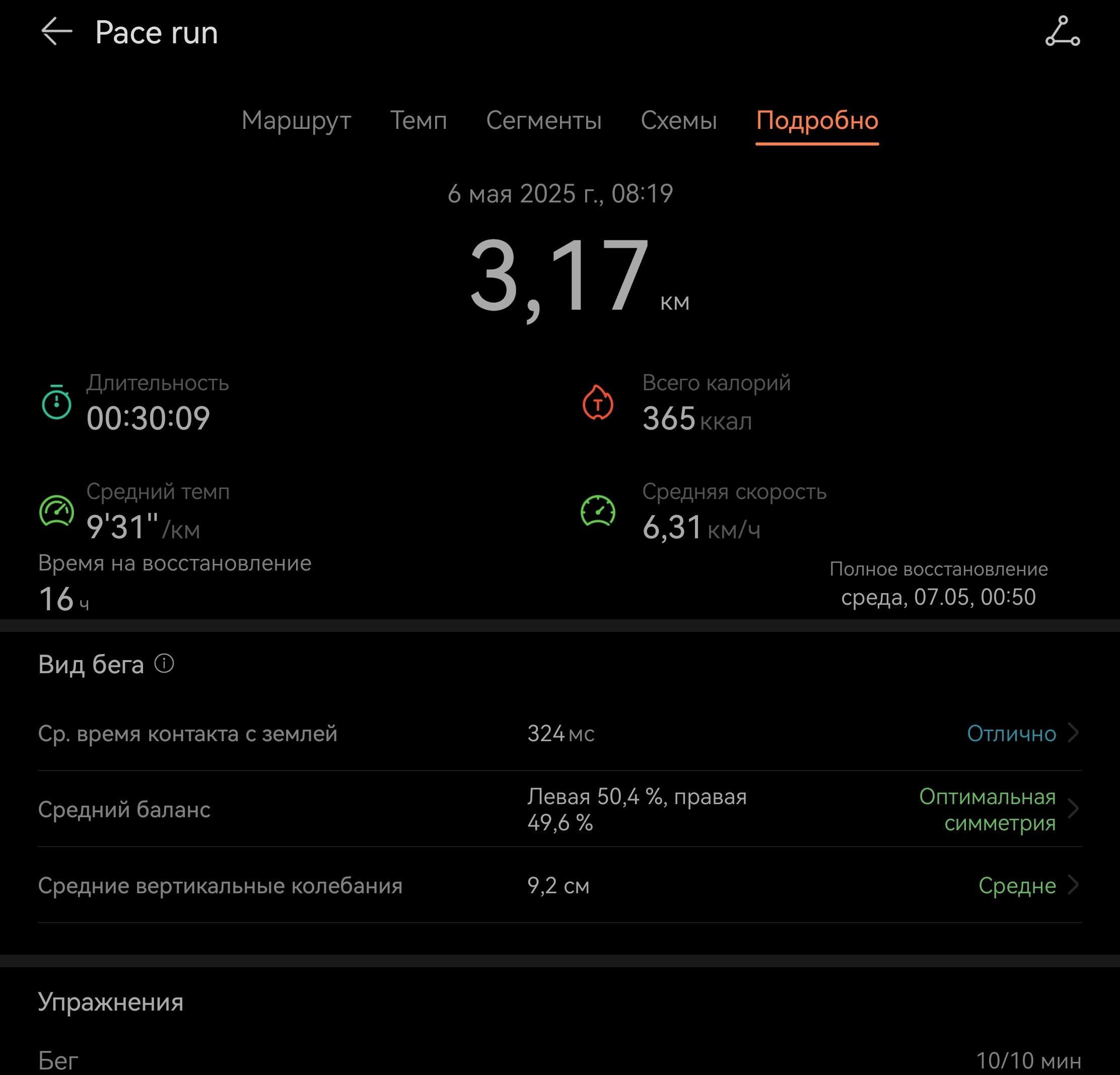
Task: Click the 324 мс value
Action: coord(561,734)
